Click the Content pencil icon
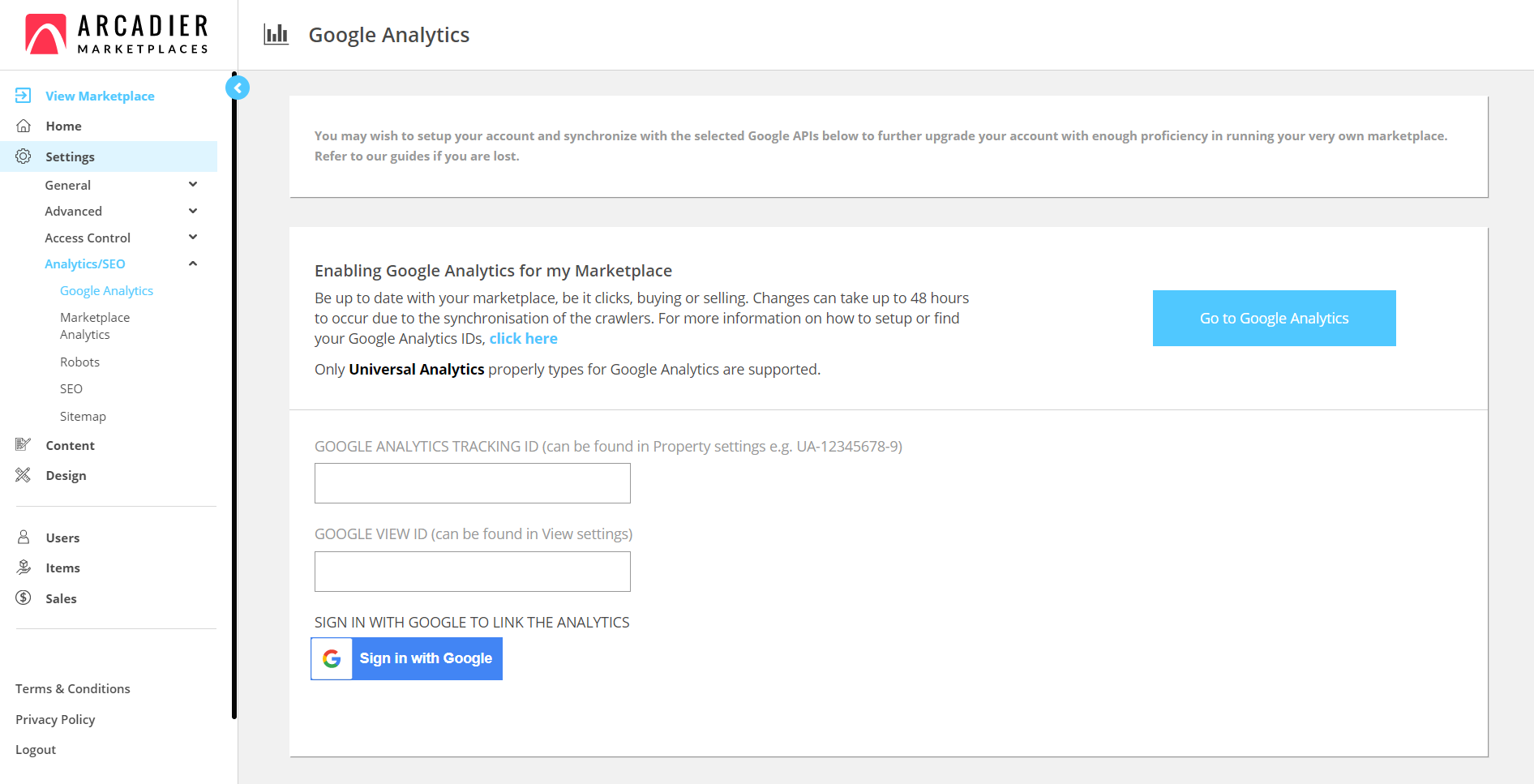Screen dimensions: 1534x784 [x=24, y=444]
